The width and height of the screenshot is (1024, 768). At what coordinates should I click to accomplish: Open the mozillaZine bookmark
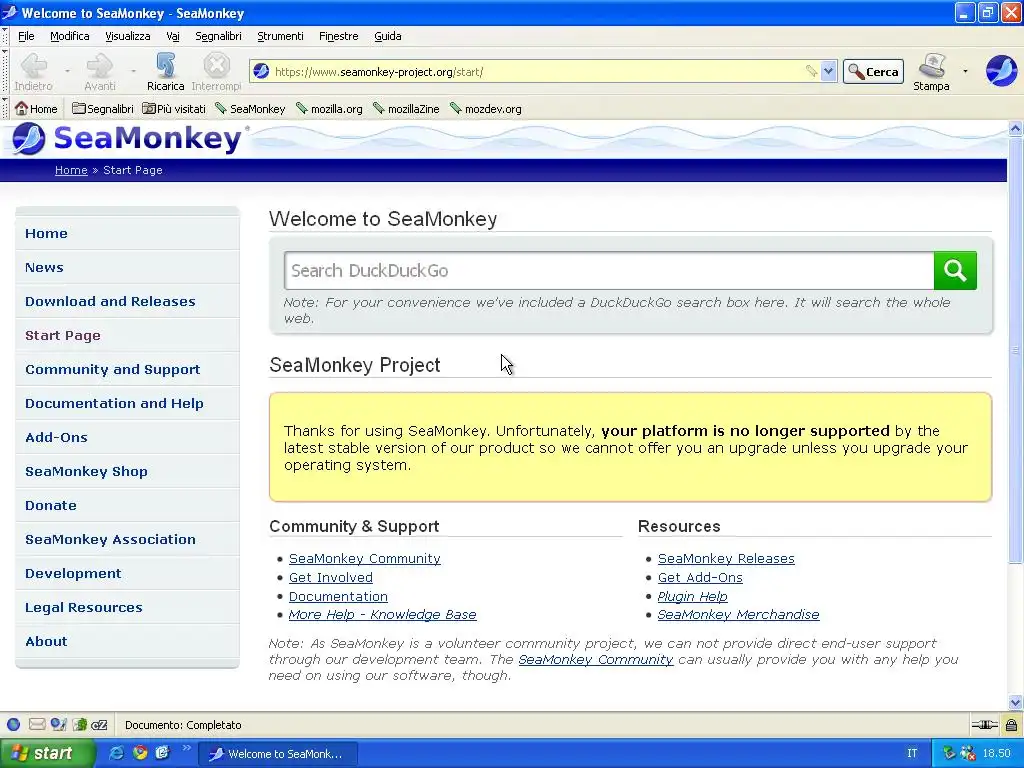(406, 109)
